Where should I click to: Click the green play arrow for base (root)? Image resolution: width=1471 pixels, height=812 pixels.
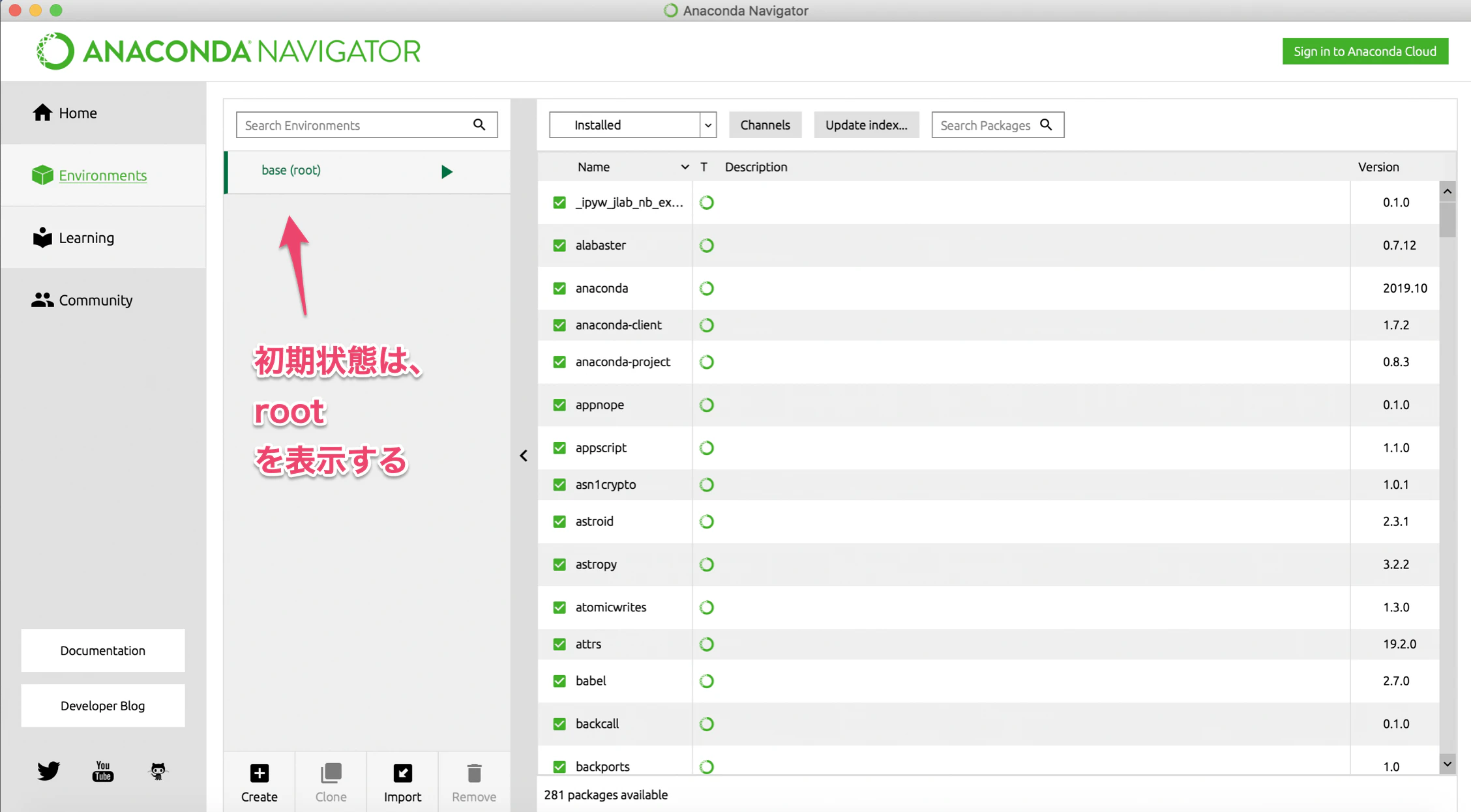(447, 171)
